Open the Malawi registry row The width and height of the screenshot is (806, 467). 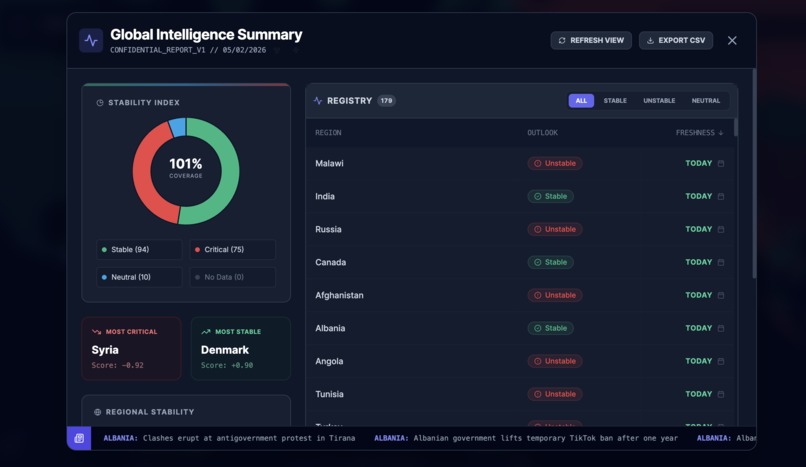[x=520, y=163]
